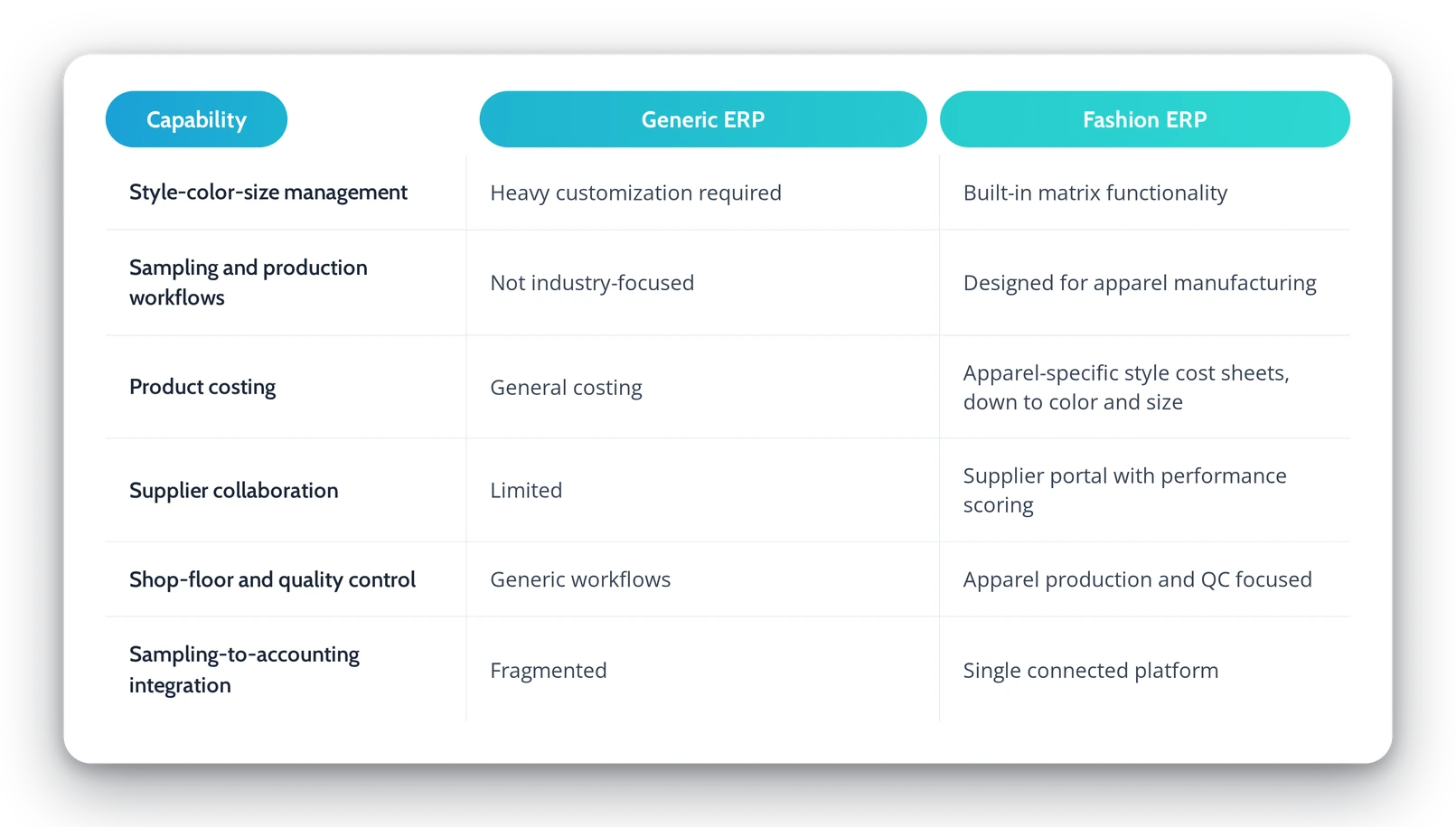Select Designed for apparel manufacturing text
The height and width of the screenshot is (828, 1456).
pyautogui.click(x=1140, y=283)
